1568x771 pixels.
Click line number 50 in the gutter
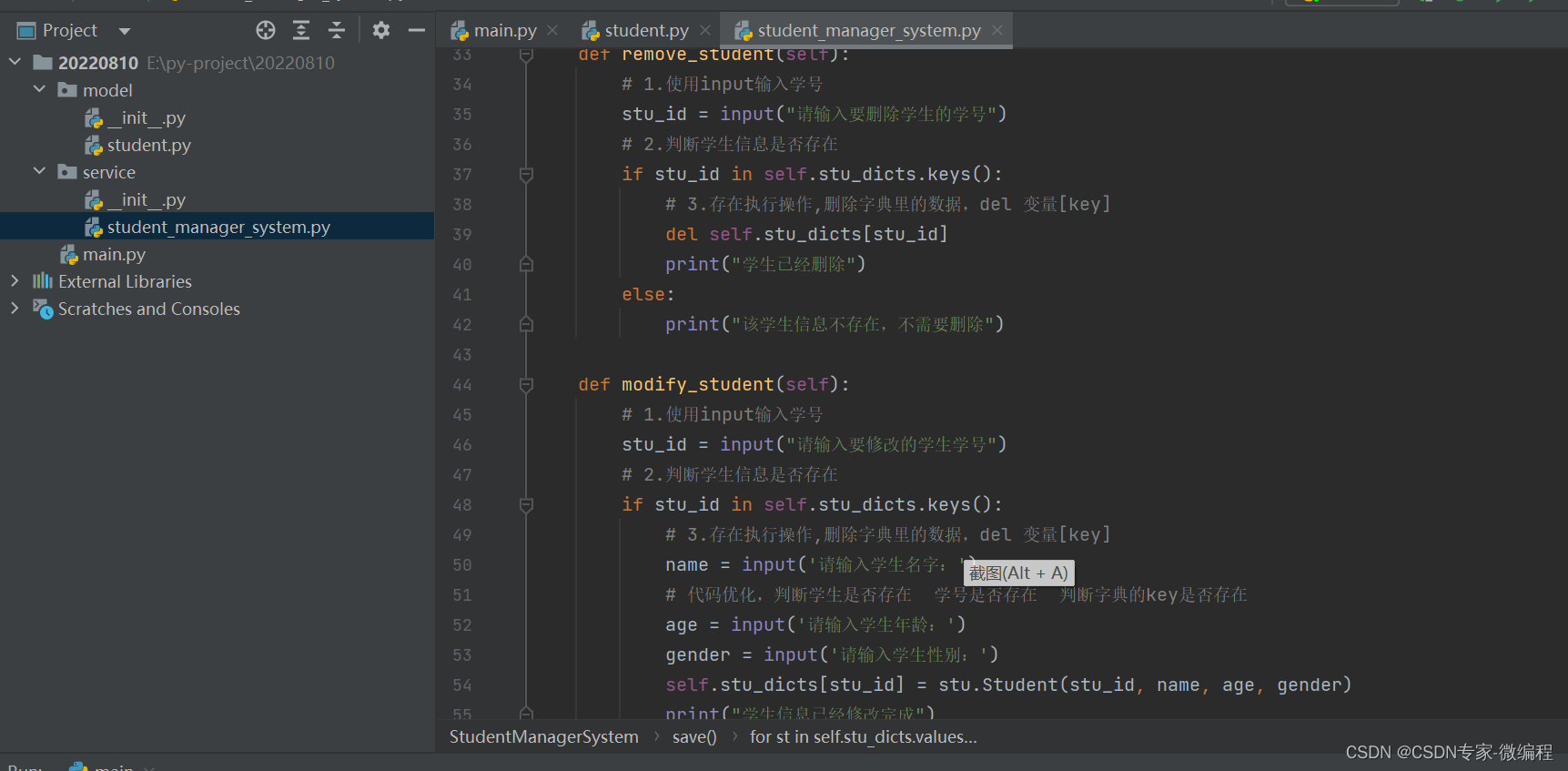(462, 564)
